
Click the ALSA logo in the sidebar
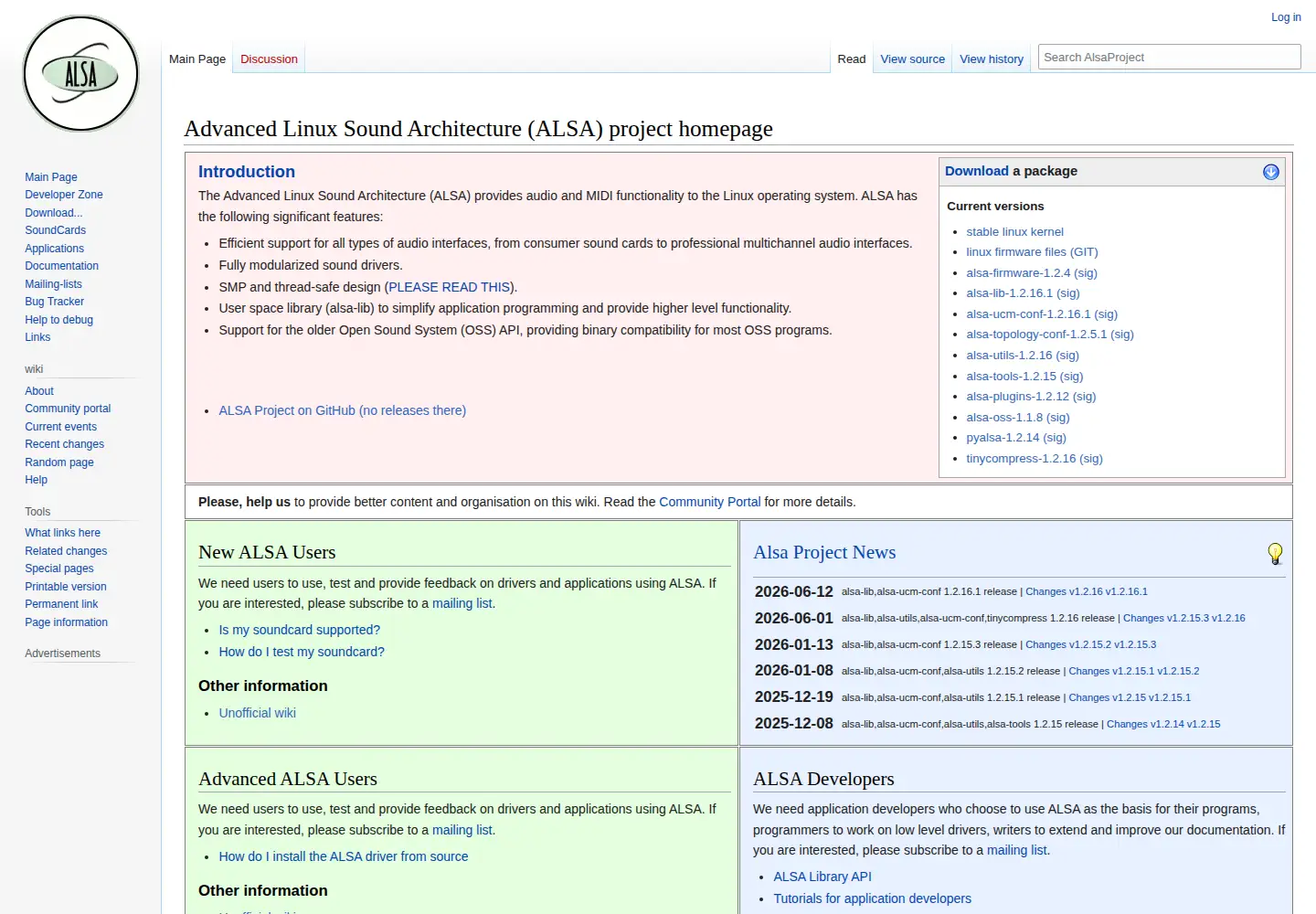click(80, 73)
